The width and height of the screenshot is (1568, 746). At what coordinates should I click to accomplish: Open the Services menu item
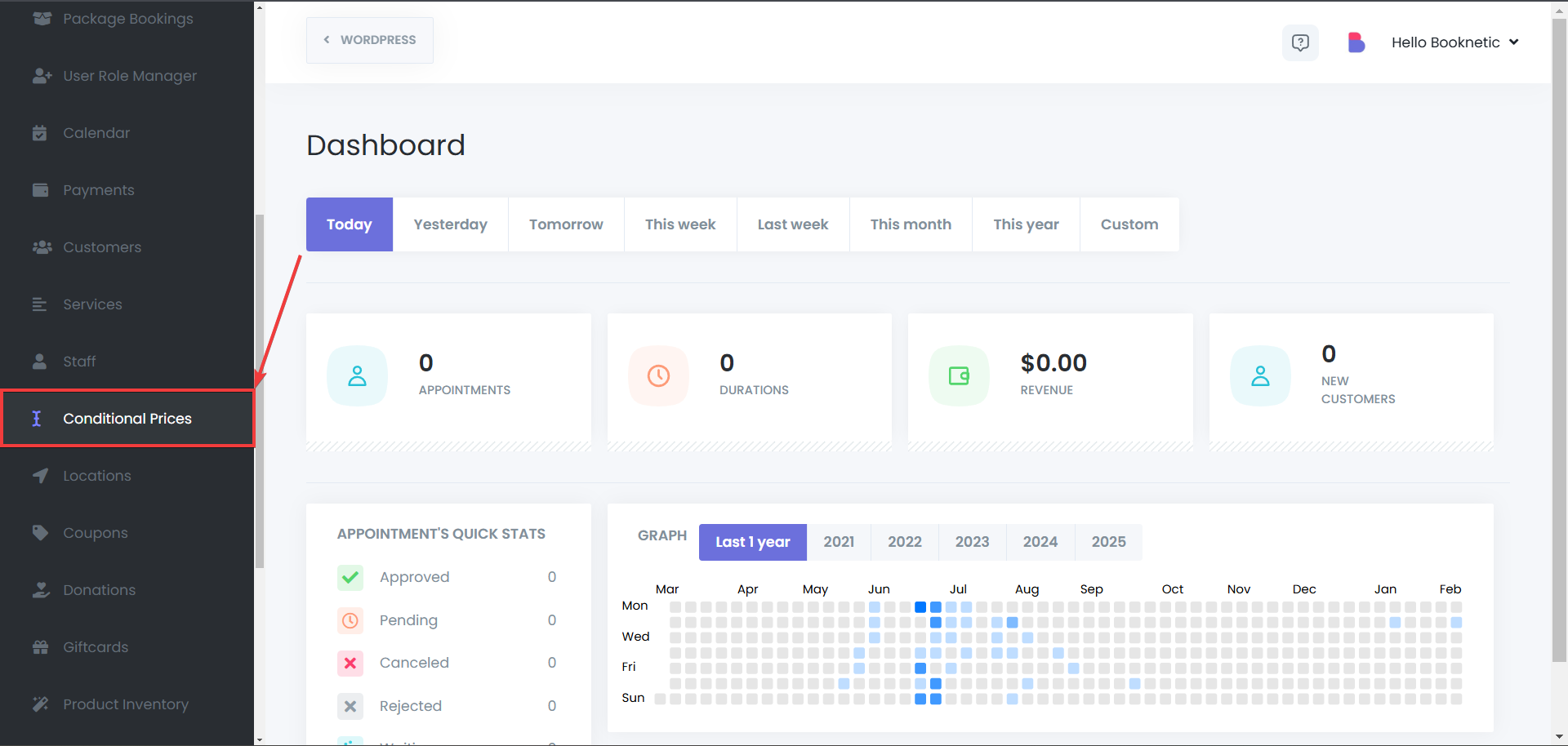[x=92, y=304]
